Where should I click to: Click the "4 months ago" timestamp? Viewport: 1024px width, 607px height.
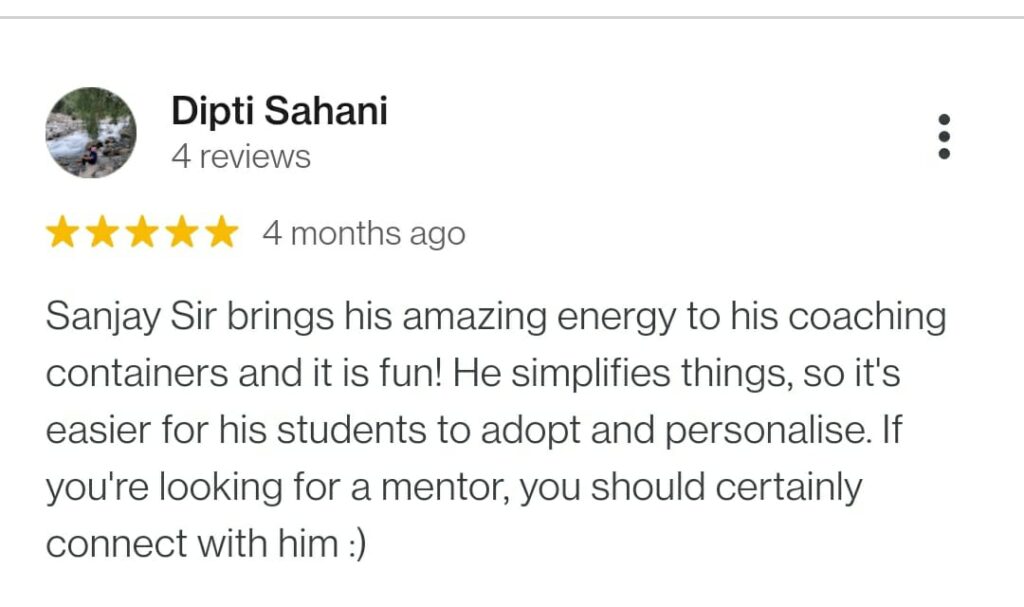coord(363,234)
